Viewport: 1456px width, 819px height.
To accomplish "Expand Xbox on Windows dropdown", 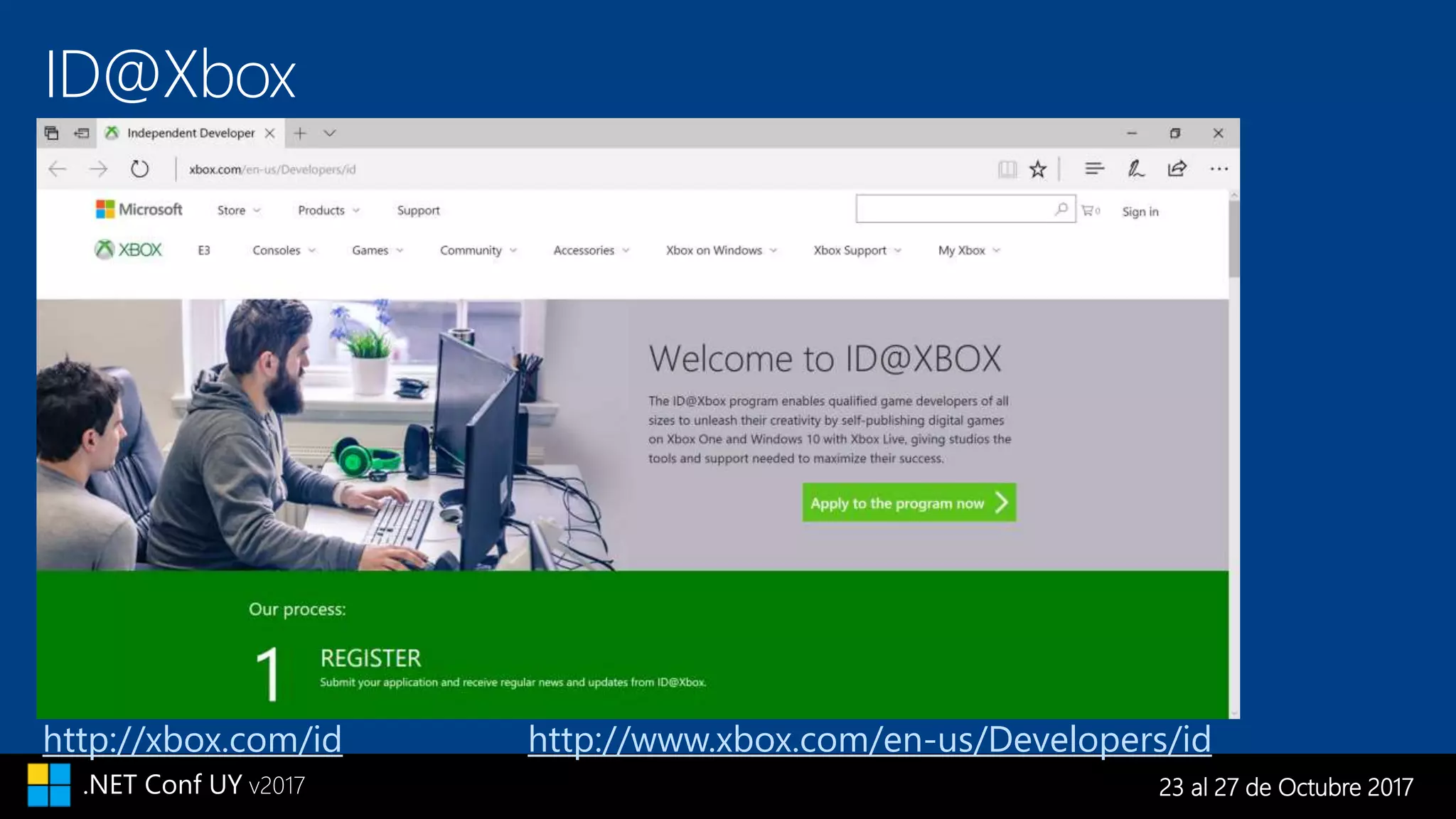I will [722, 250].
